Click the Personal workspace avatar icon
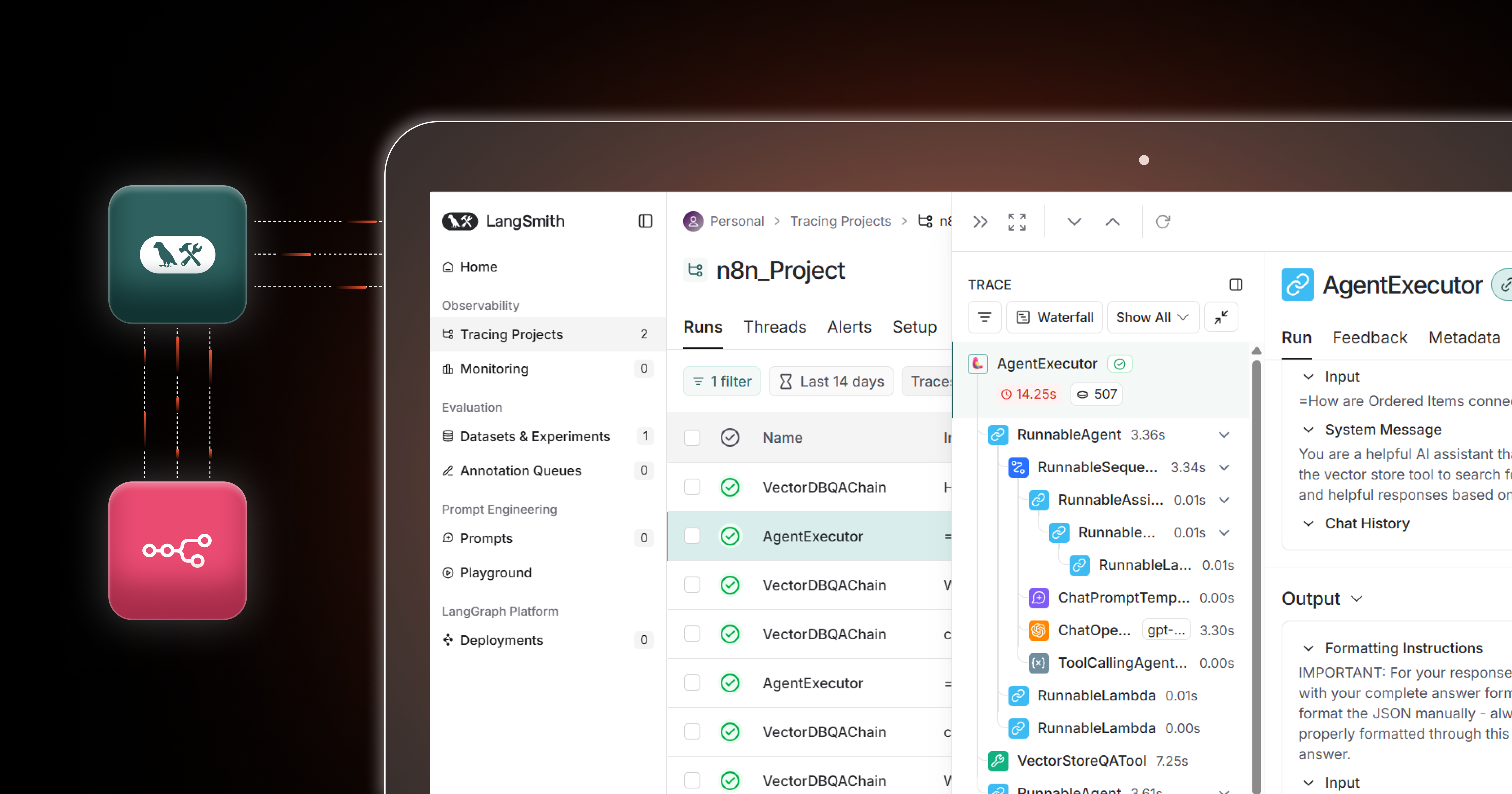The height and width of the screenshot is (794, 1512). click(693, 222)
